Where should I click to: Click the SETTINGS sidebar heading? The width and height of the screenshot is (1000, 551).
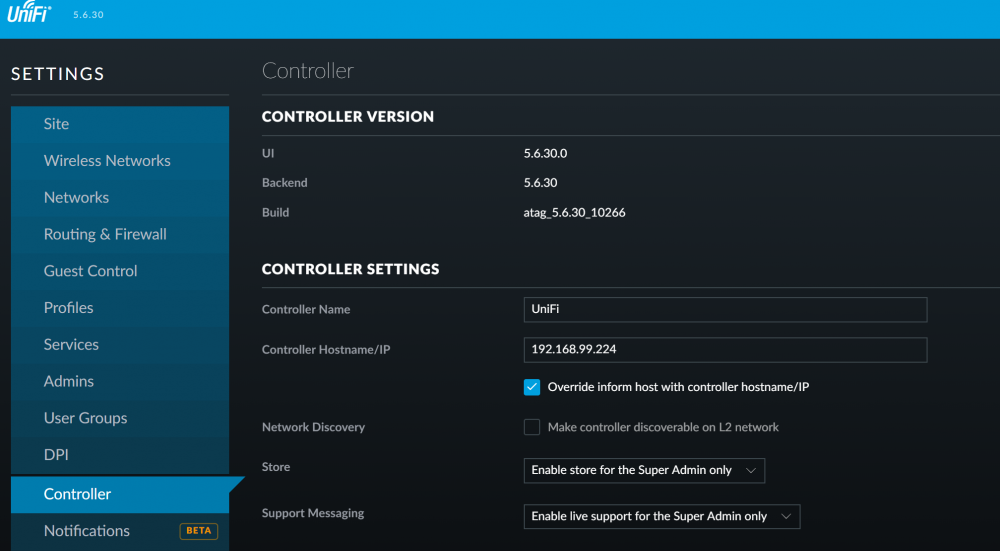pyautogui.click(x=58, y=74)
